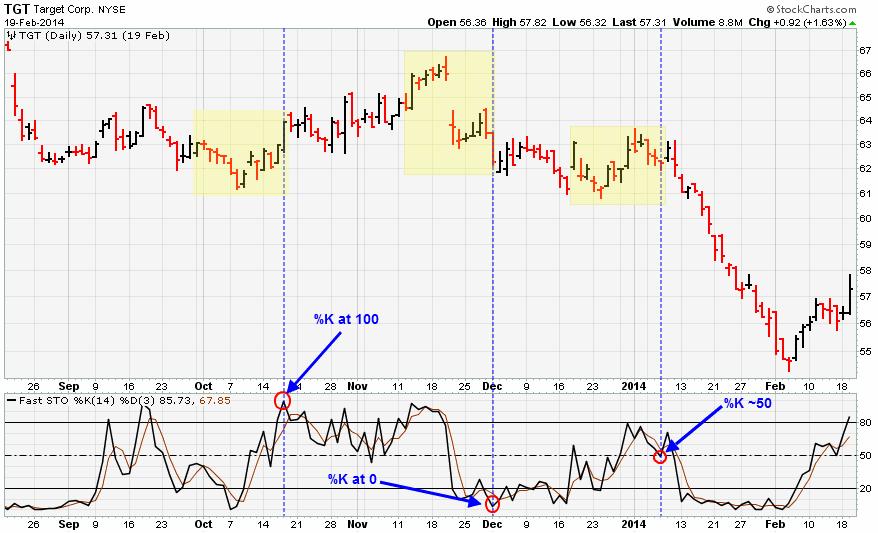Click the Open 56.36 value
Image resolution: width=878 pixels, height=533 pixels.
pos(457,23)
